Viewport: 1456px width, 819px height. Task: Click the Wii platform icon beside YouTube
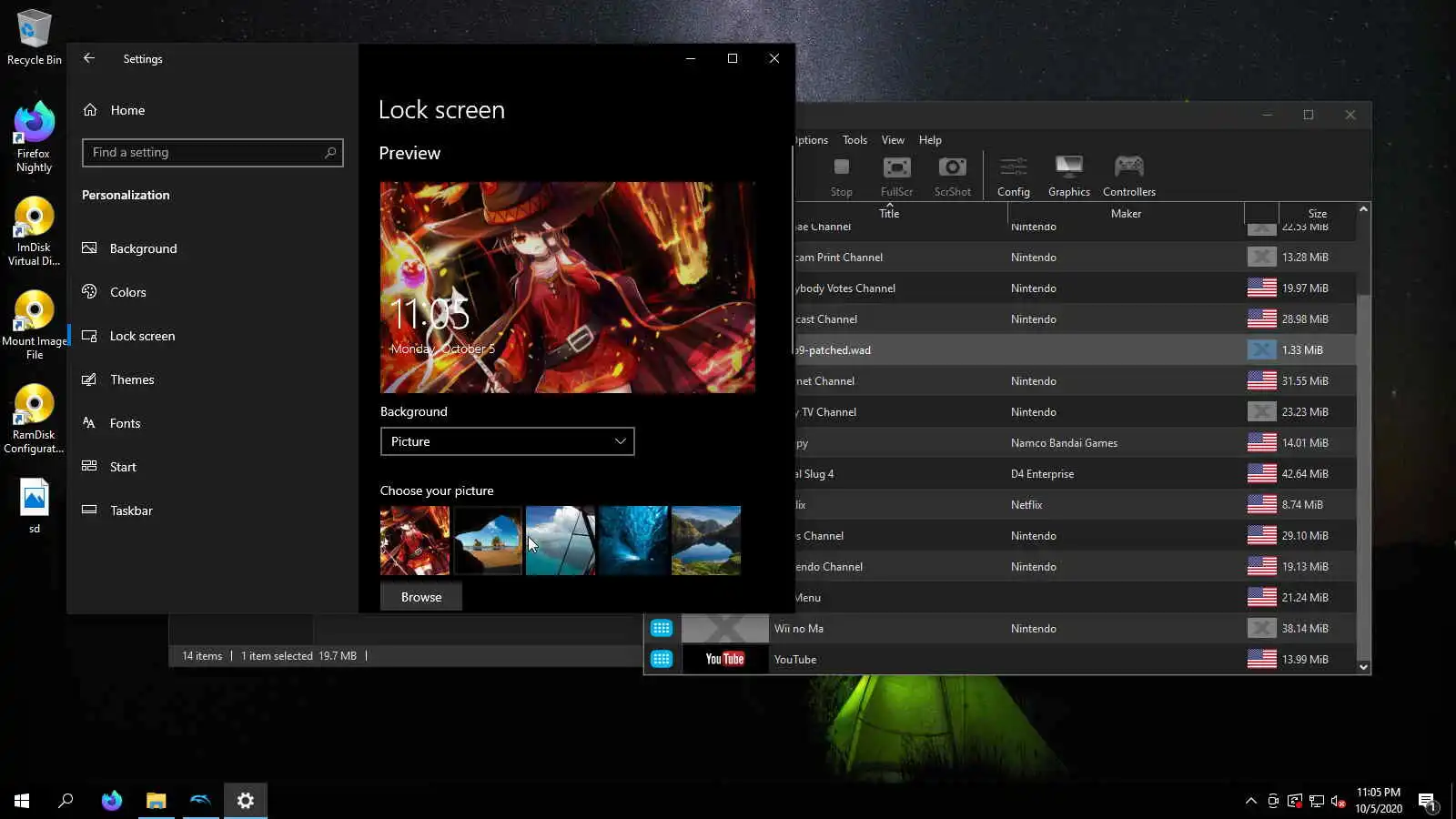click(662, 659)
